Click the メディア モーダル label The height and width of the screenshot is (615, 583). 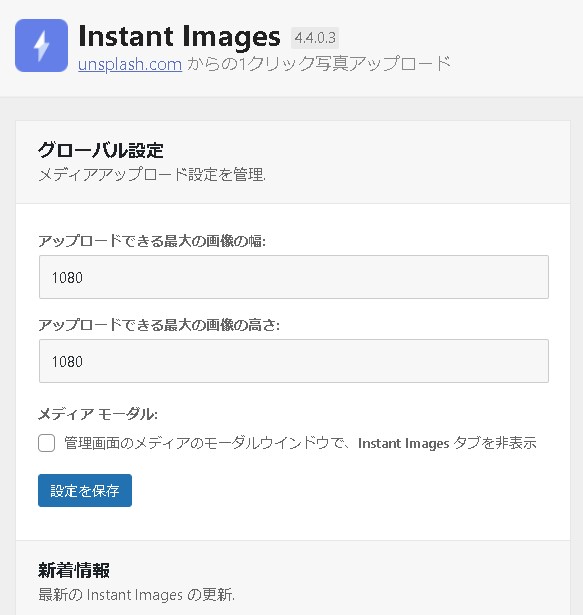[x=98, y=414]
